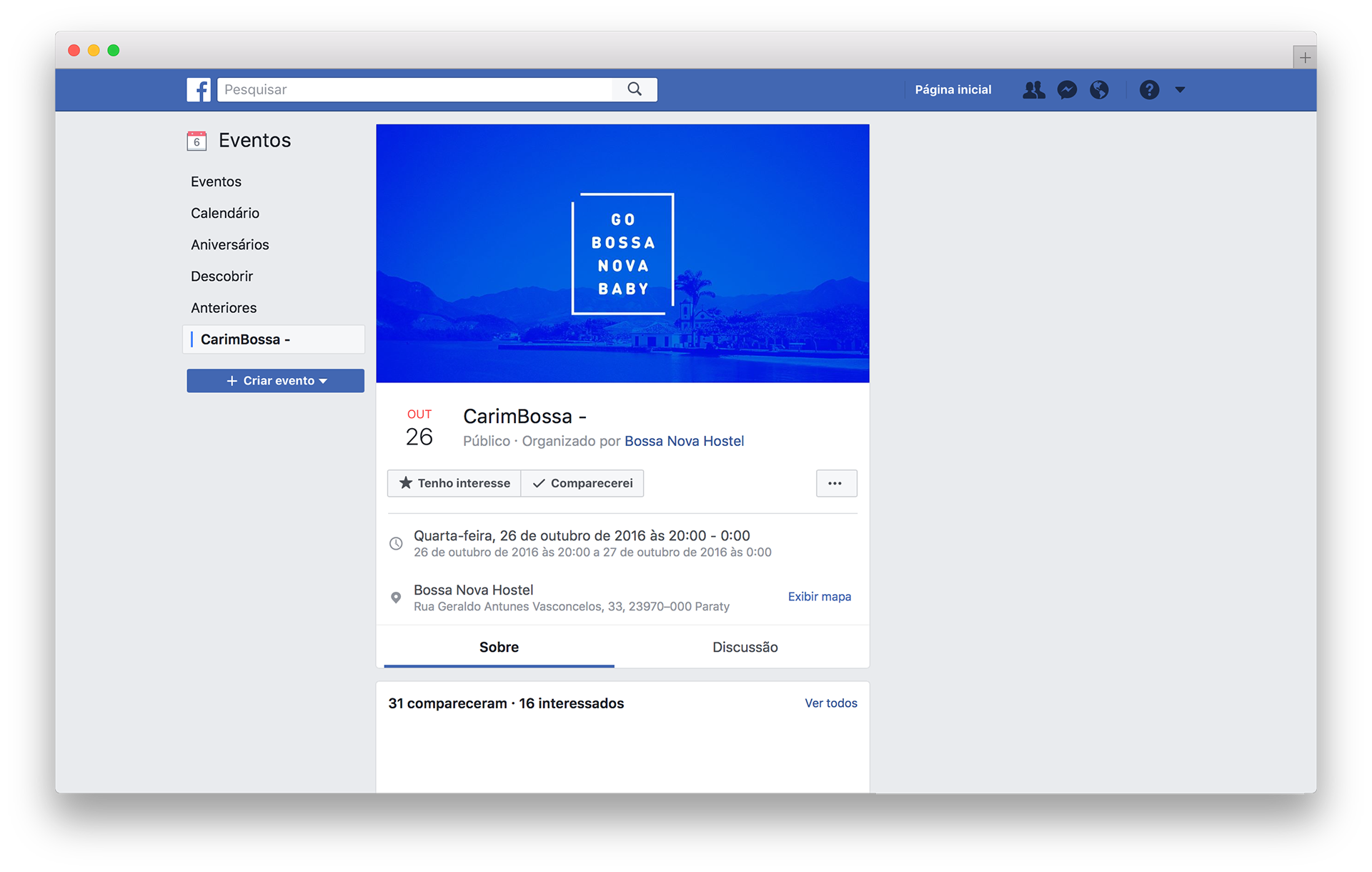This screenshot has height=872, width=1372.
Task: Open the Bossa Nova Hostel organizer link
Action: click(x=685, y=441)
